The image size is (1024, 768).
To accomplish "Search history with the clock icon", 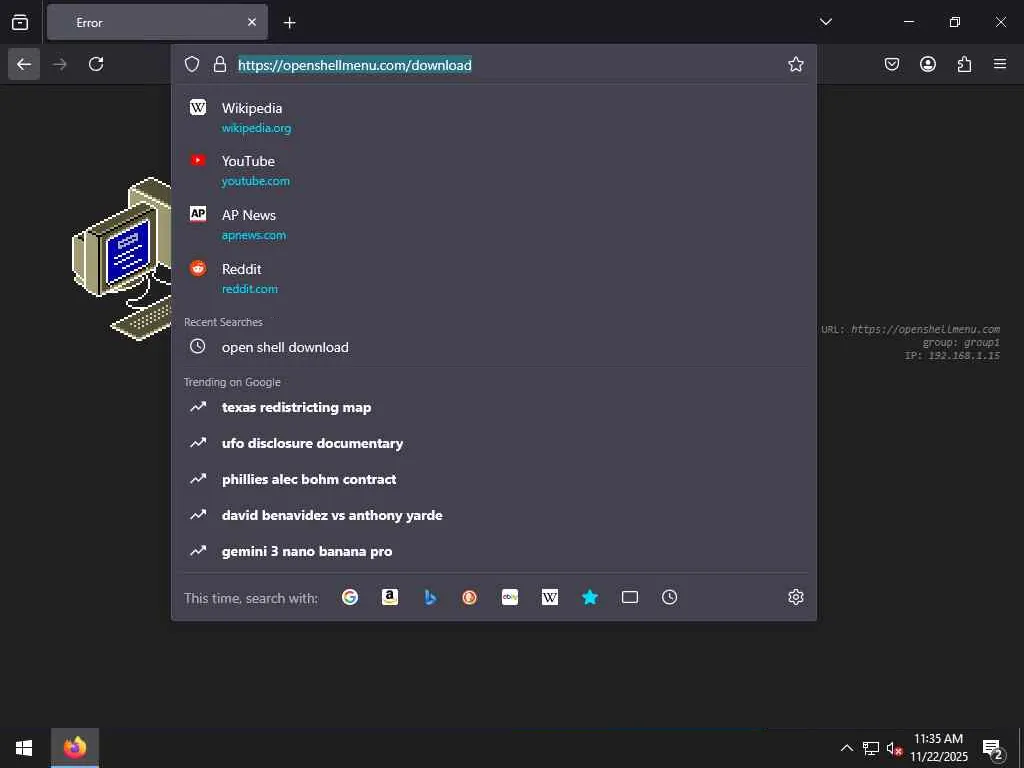I will coord(669,597).
